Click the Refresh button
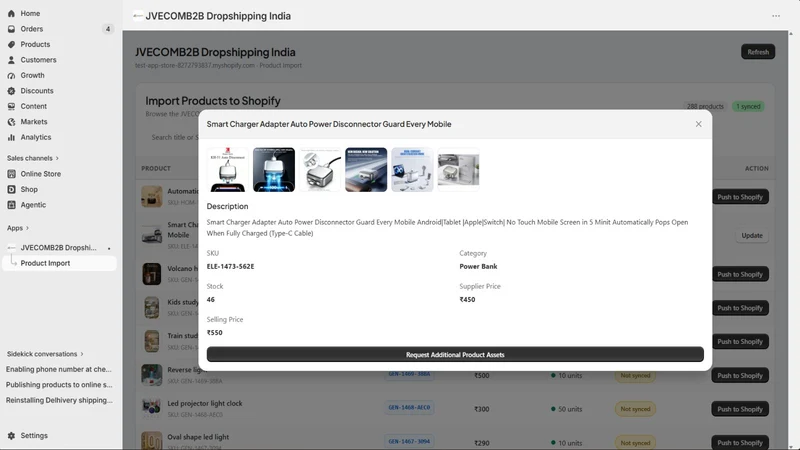The height and width of the screenshot is (450, 800). coord(758,52)
